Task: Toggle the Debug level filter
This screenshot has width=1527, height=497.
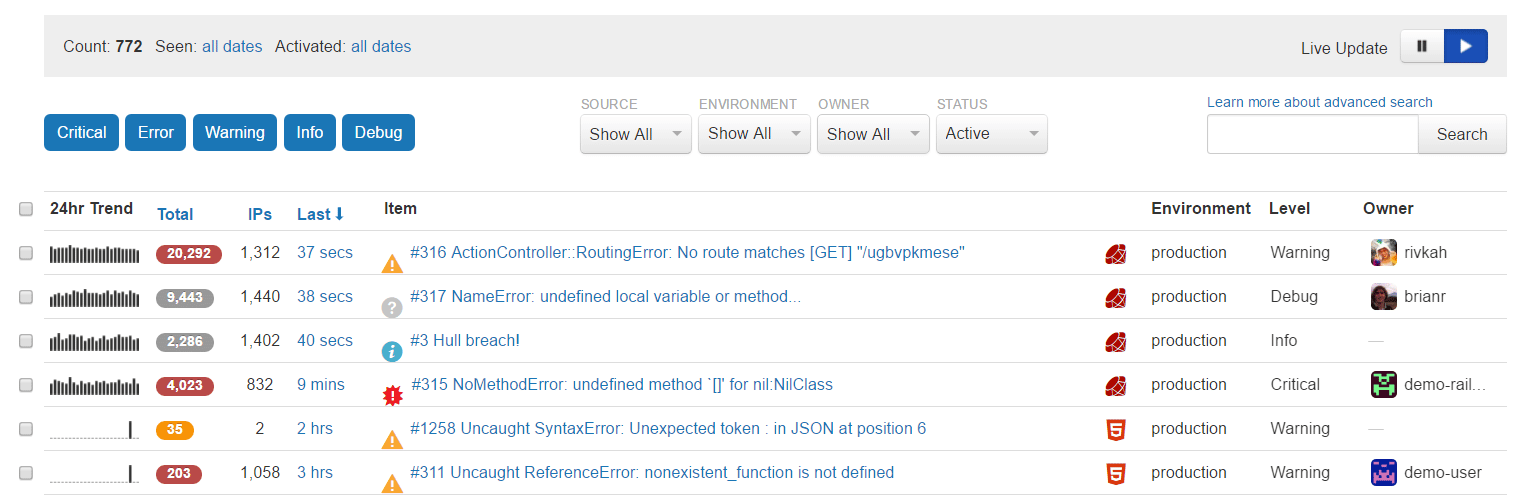Action: click(x=378, y=133)
